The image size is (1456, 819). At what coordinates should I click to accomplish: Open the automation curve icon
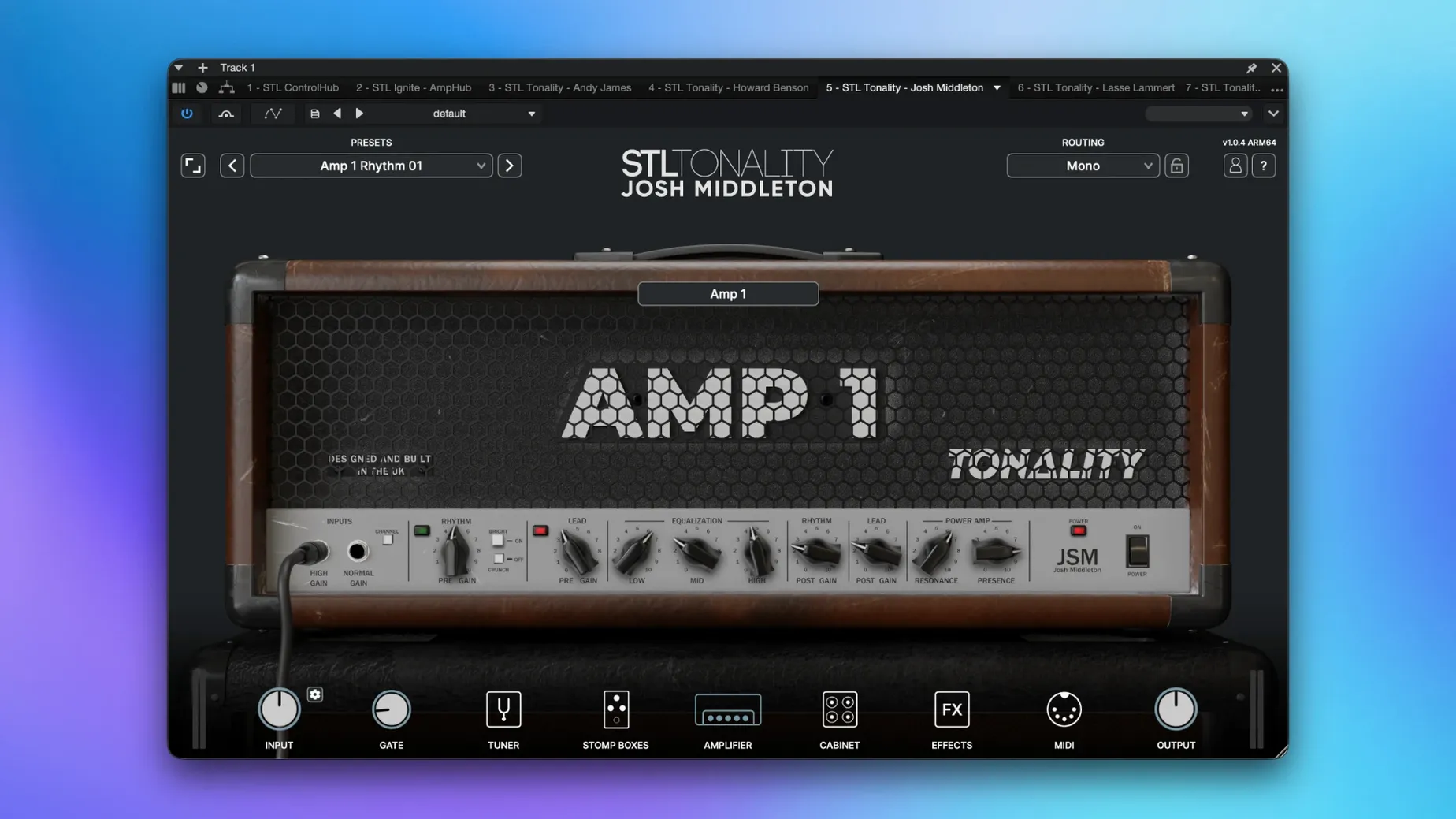(x=273, y=114)
